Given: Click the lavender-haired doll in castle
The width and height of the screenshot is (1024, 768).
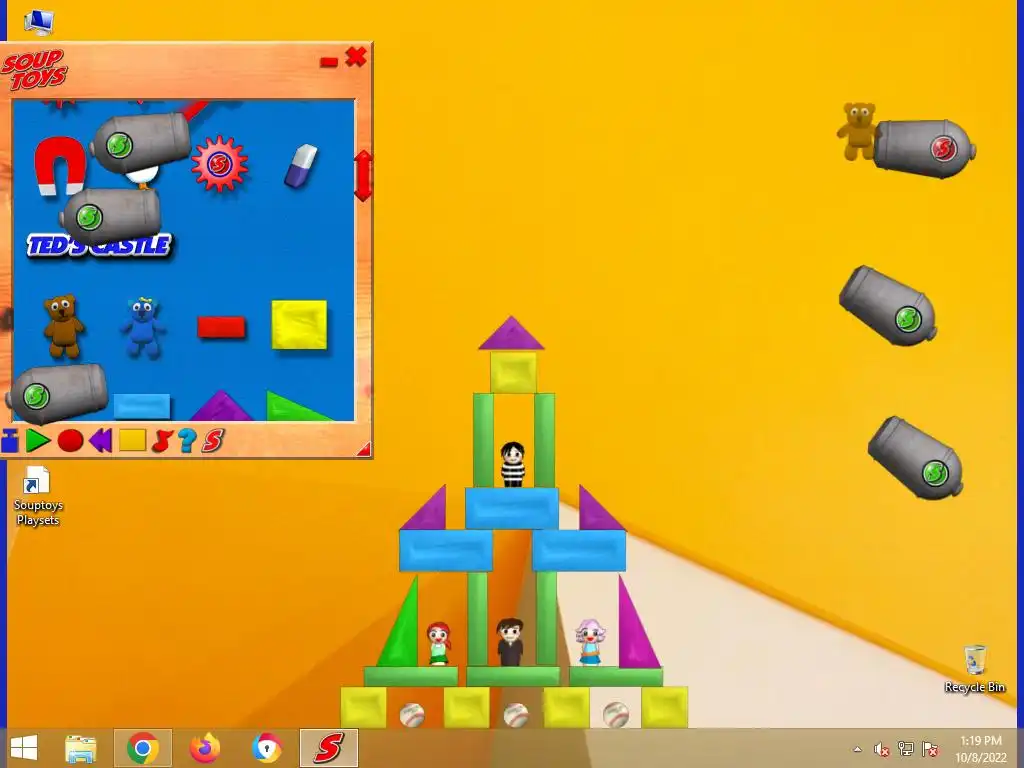Looking at the screenshot, I should (590, 642).
